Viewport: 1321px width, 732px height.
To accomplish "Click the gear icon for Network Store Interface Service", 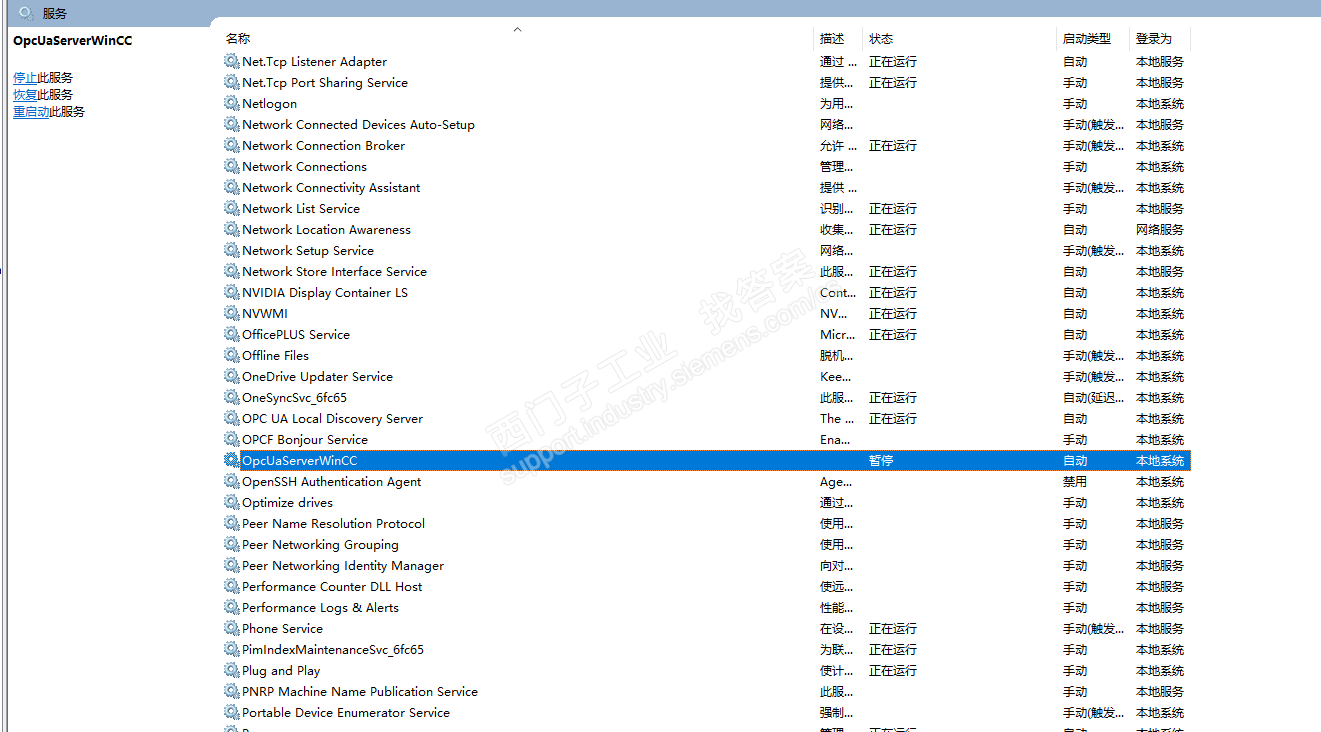I will tap(232, 271).
